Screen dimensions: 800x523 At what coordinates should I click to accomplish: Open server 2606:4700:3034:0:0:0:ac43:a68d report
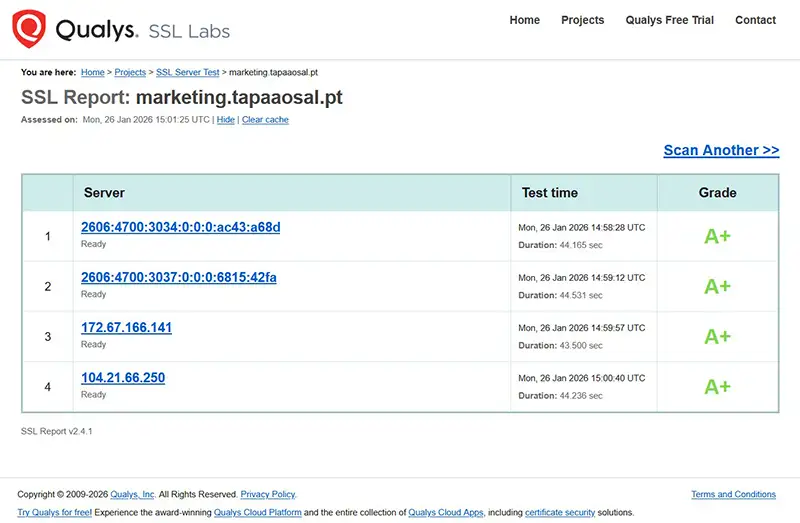click(181, 227)
